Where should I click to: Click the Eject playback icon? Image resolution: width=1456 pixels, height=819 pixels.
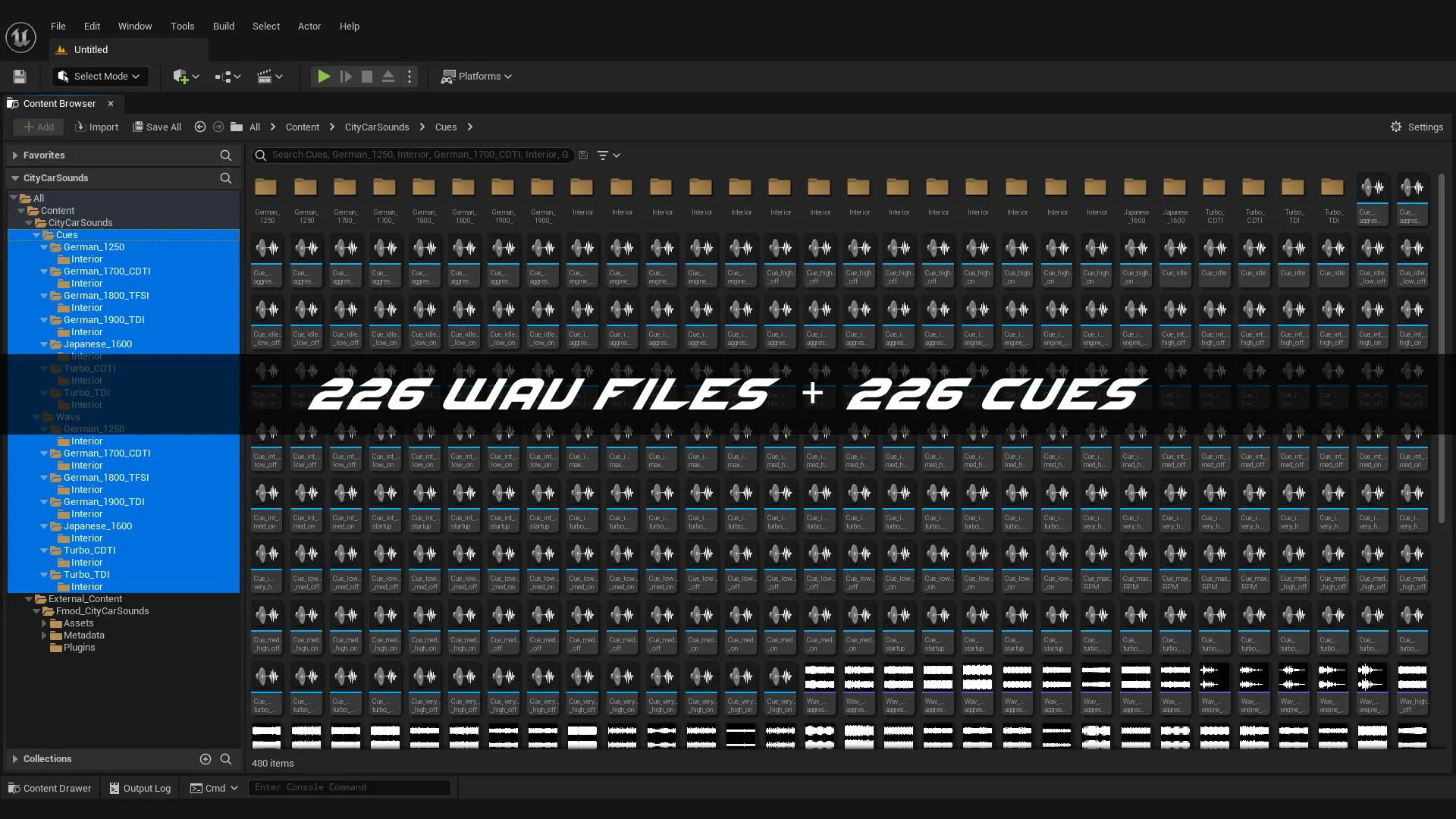(x=388, y=77)
